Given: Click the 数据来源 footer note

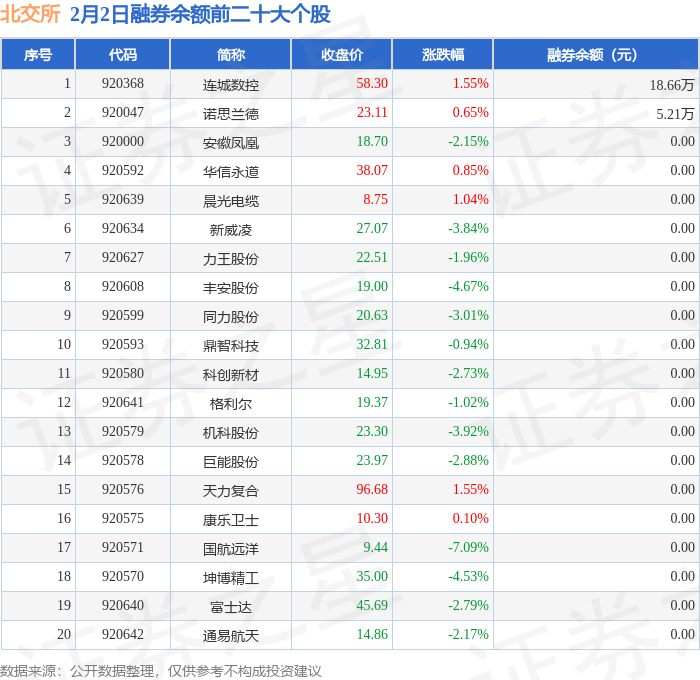Looking at the screenshot, I should [161, 671].
